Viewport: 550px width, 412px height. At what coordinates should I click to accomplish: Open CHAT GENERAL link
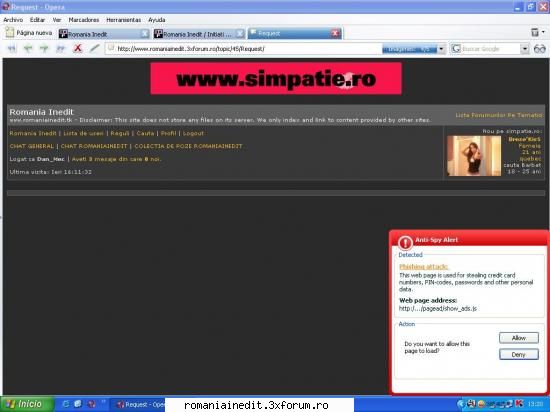(32, 146)
